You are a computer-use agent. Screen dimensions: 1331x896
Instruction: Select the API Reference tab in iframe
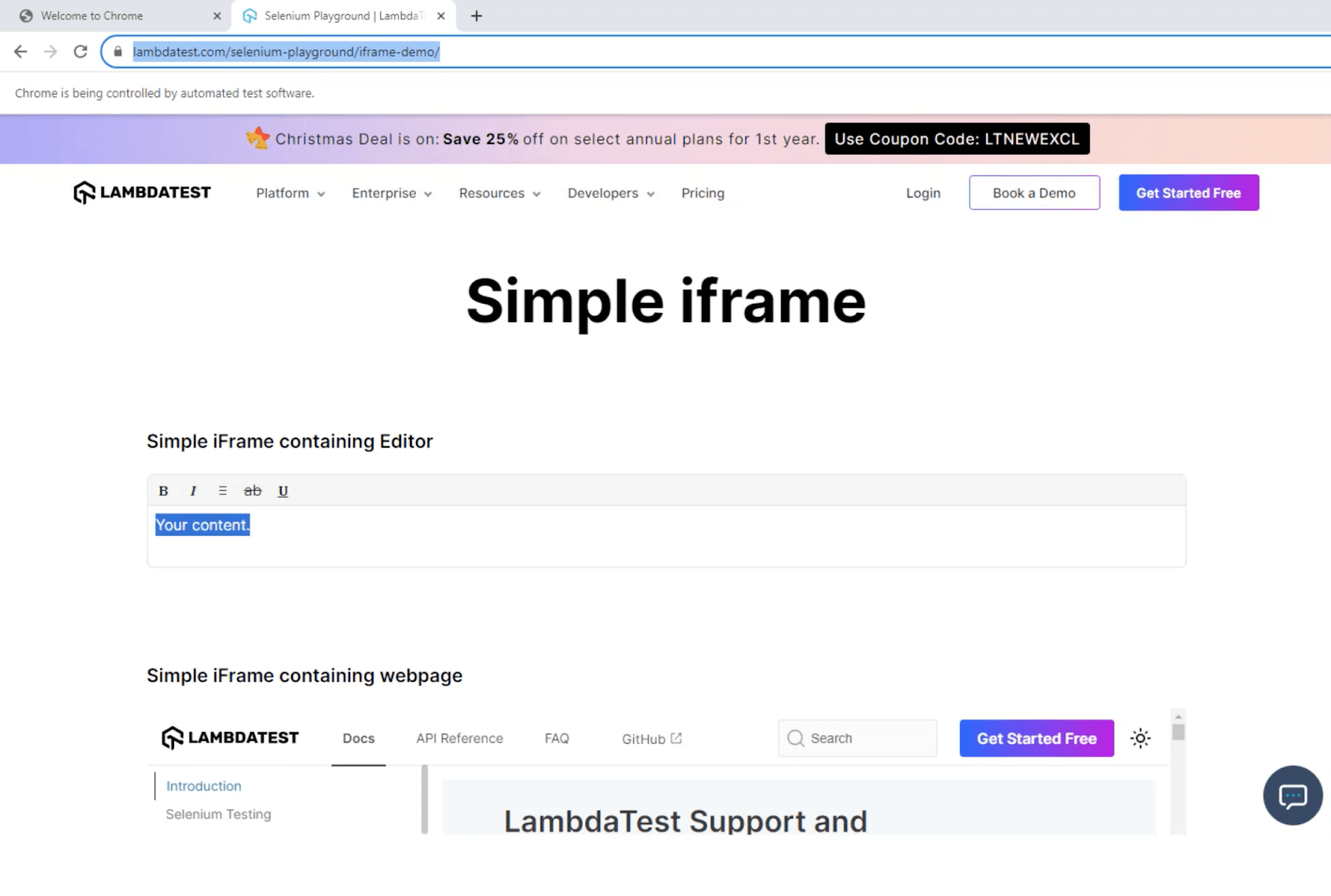[x=459, y=738]
